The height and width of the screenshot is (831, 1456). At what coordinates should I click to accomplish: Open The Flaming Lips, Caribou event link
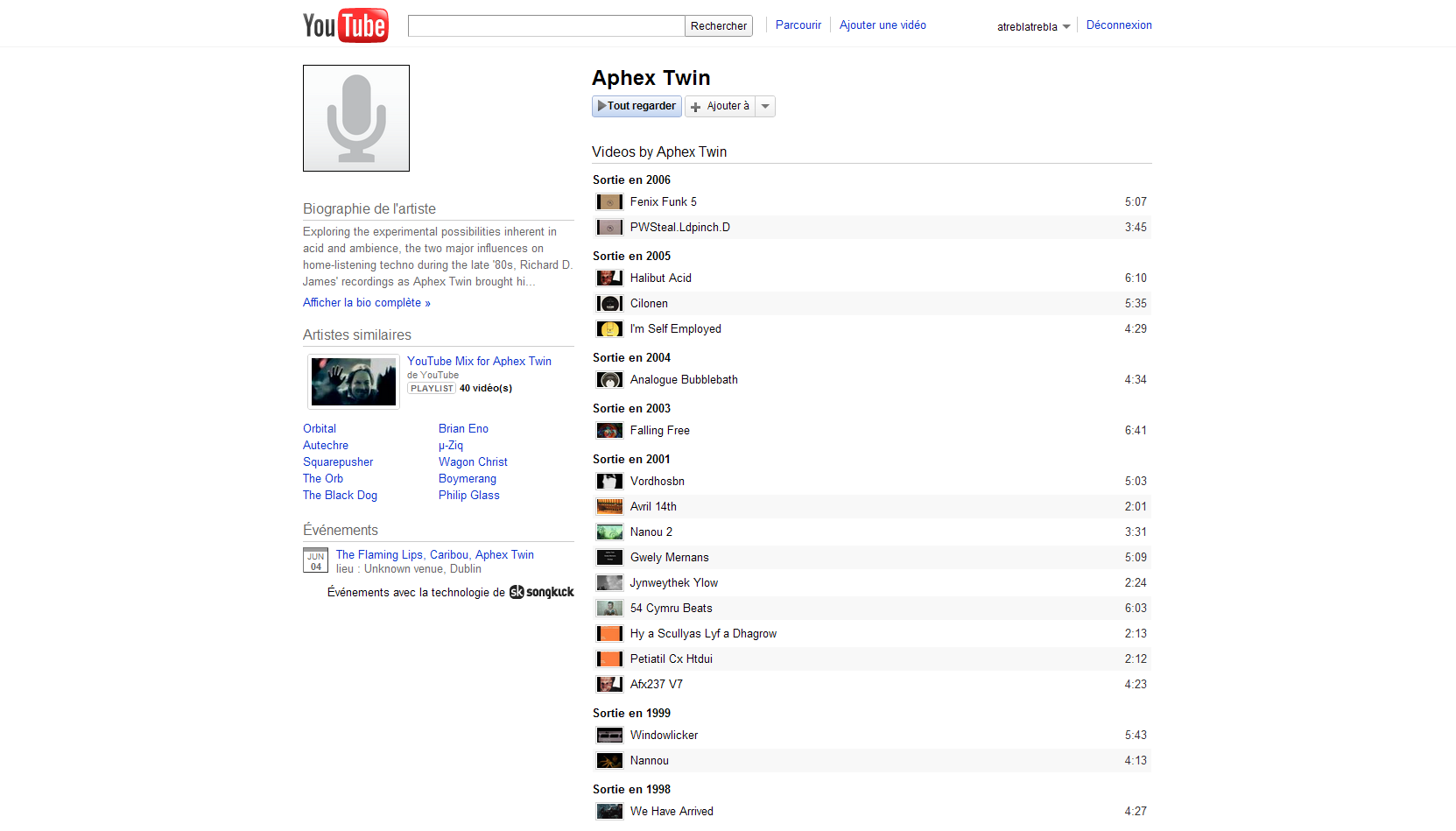click(x=435, y=555)
